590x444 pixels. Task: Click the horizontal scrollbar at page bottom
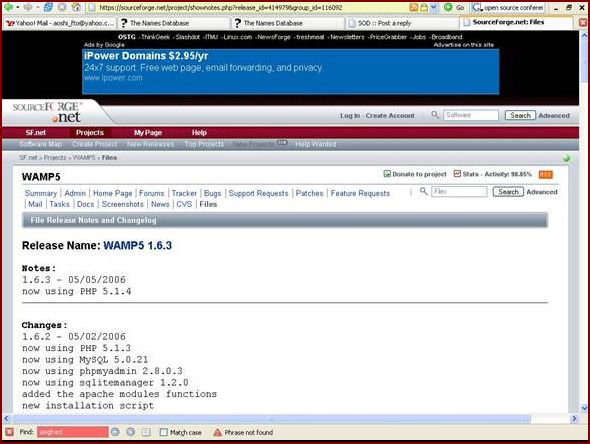272,419
